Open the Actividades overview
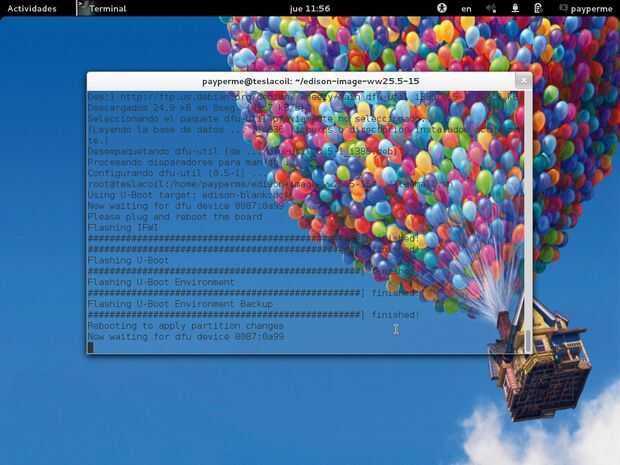Viewport: 620px width, 465px height. click(x=32, y=8)
